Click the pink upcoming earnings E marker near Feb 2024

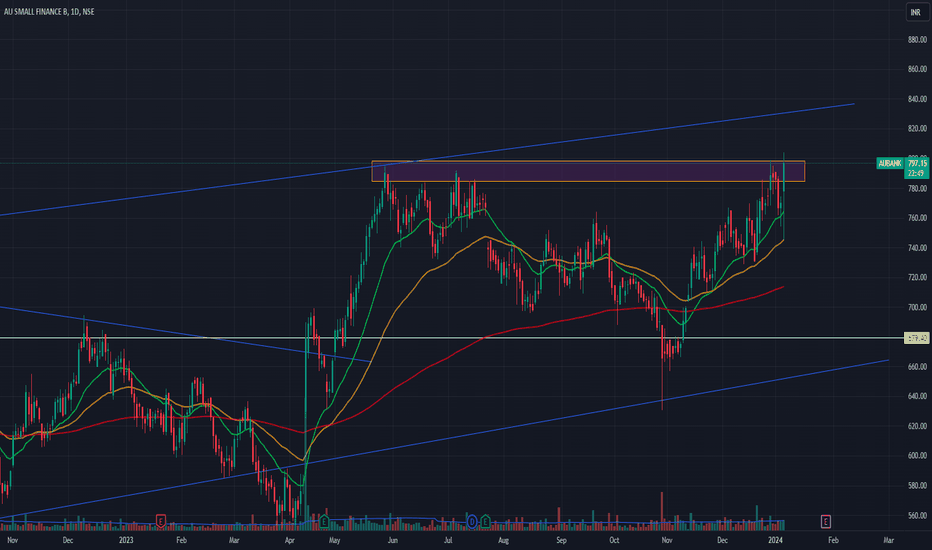(x=826, y=521)
